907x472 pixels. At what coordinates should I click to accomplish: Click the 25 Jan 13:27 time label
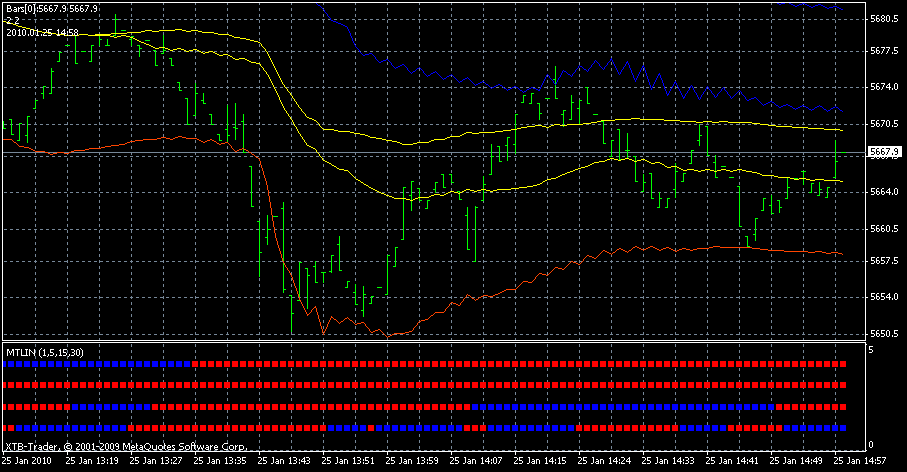(156, 461)
